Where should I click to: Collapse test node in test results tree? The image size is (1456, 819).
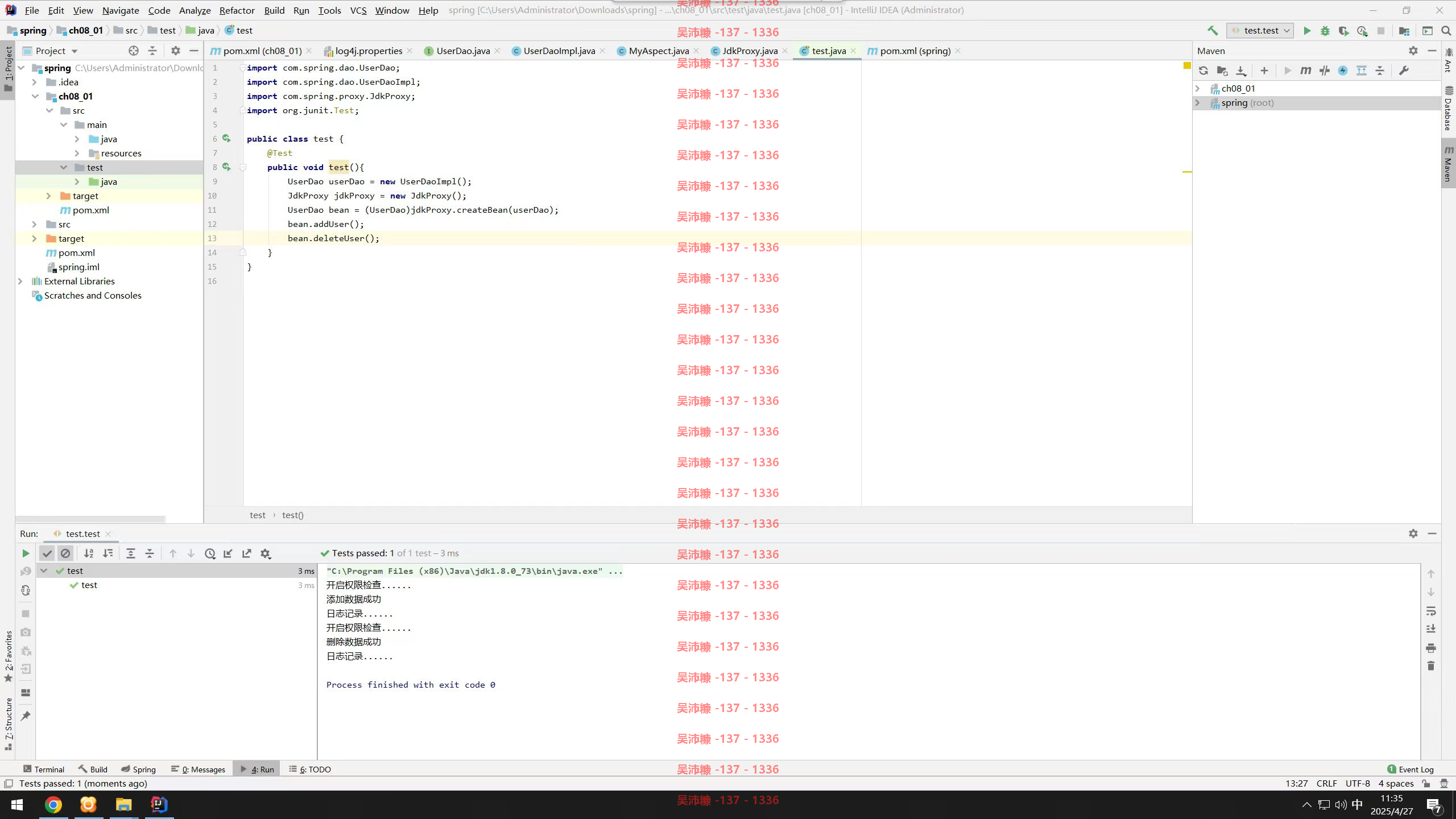[44, 570]
